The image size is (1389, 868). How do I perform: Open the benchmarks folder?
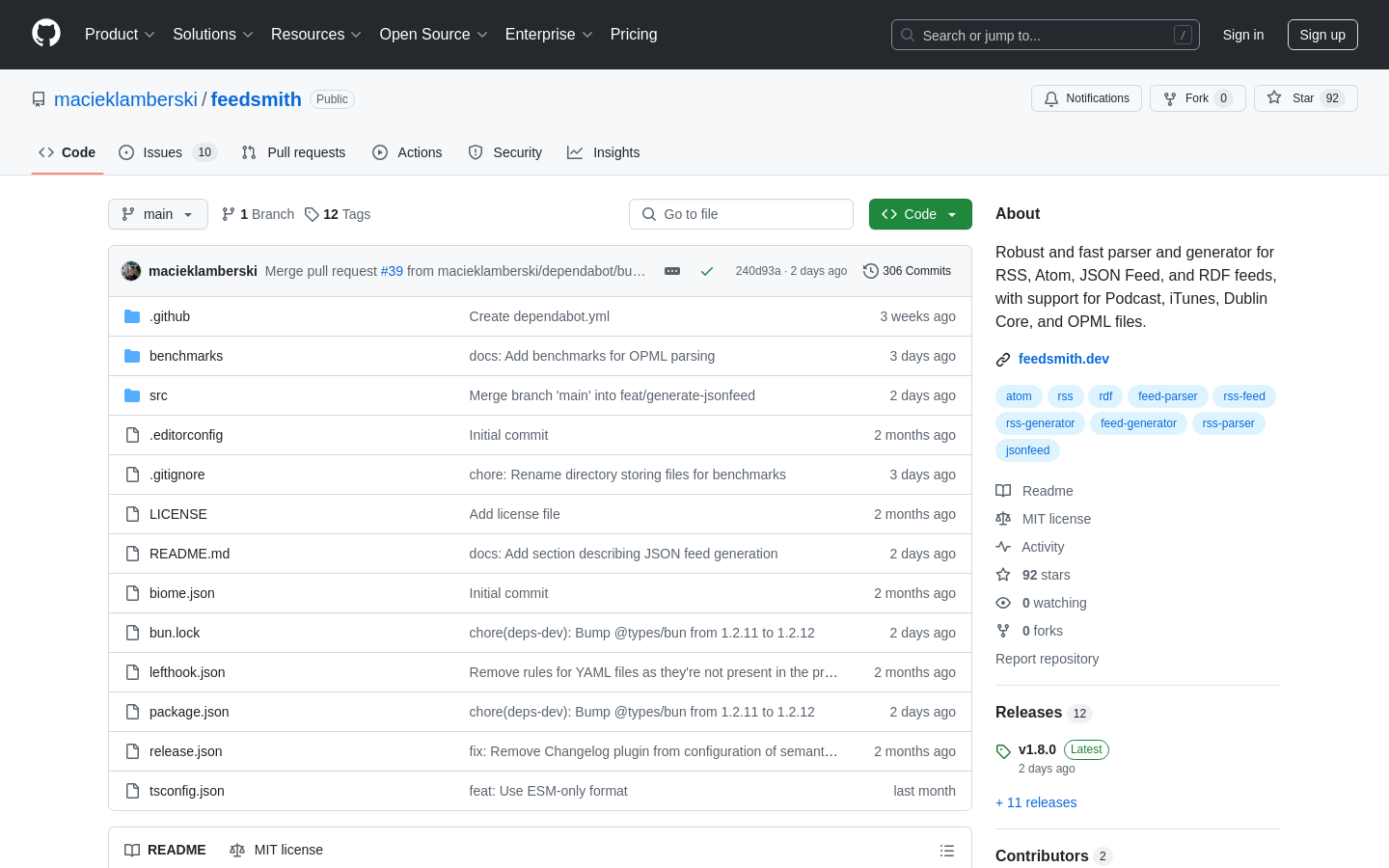click(x=186, y=356)
